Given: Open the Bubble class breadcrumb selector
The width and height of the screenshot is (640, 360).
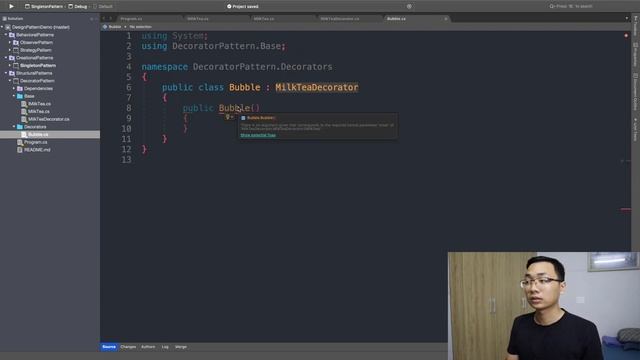Looking at the screenshot, I should coord(112,27).
